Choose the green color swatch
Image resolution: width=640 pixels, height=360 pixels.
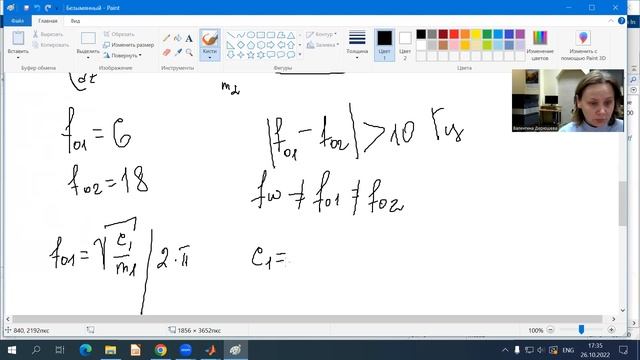coord(487,34)
